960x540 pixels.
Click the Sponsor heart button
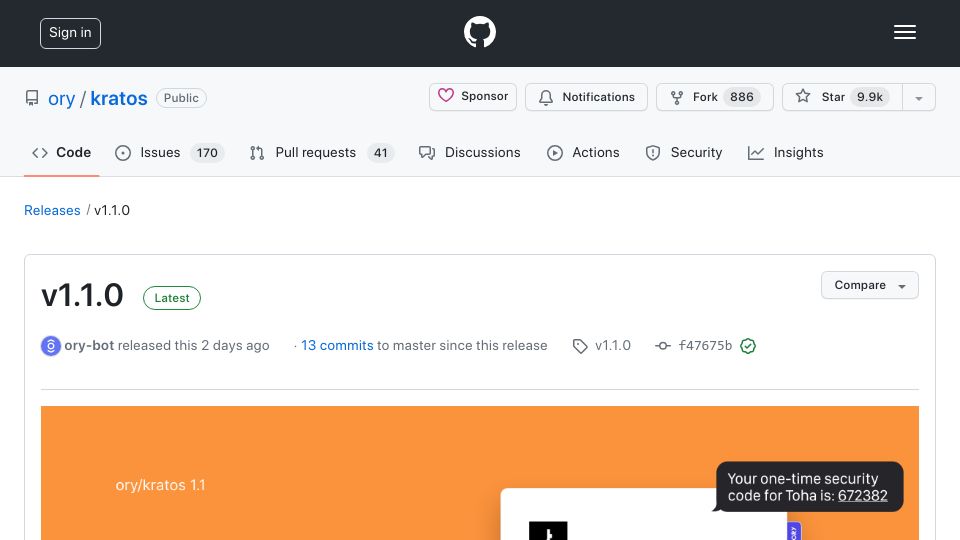[473, 97]
